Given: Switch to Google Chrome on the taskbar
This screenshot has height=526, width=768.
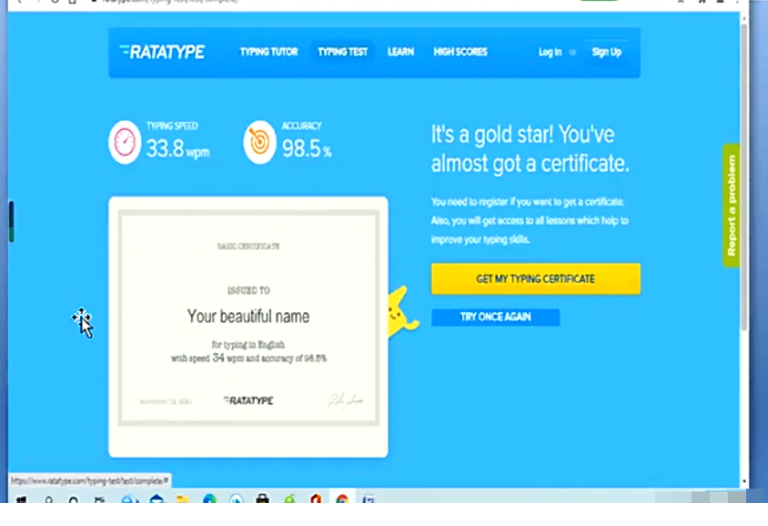Looking at the screenshot, I should pyautogui.click(x=342, y=499).
